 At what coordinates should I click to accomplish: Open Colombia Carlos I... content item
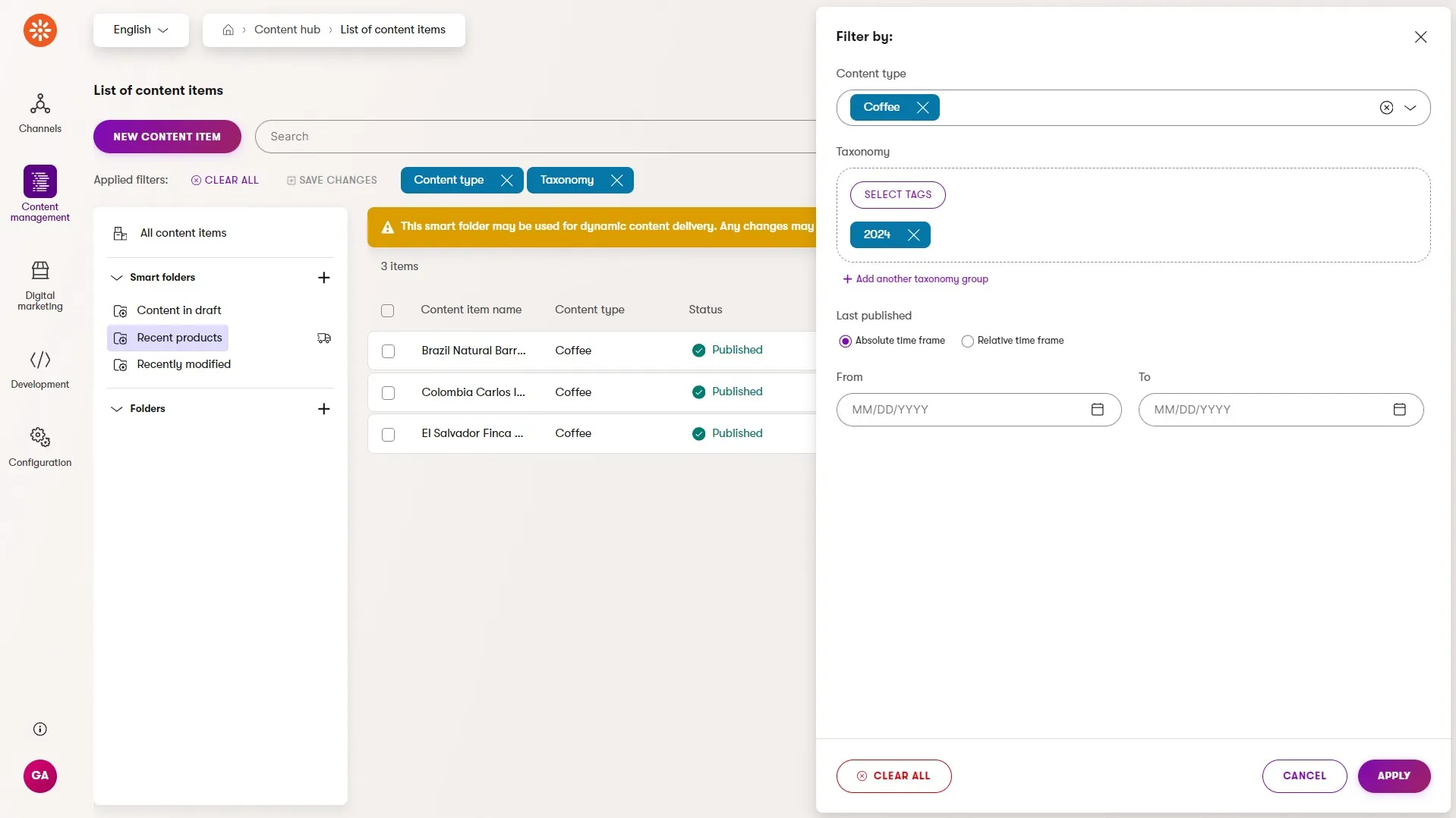(x=473, y=392)
